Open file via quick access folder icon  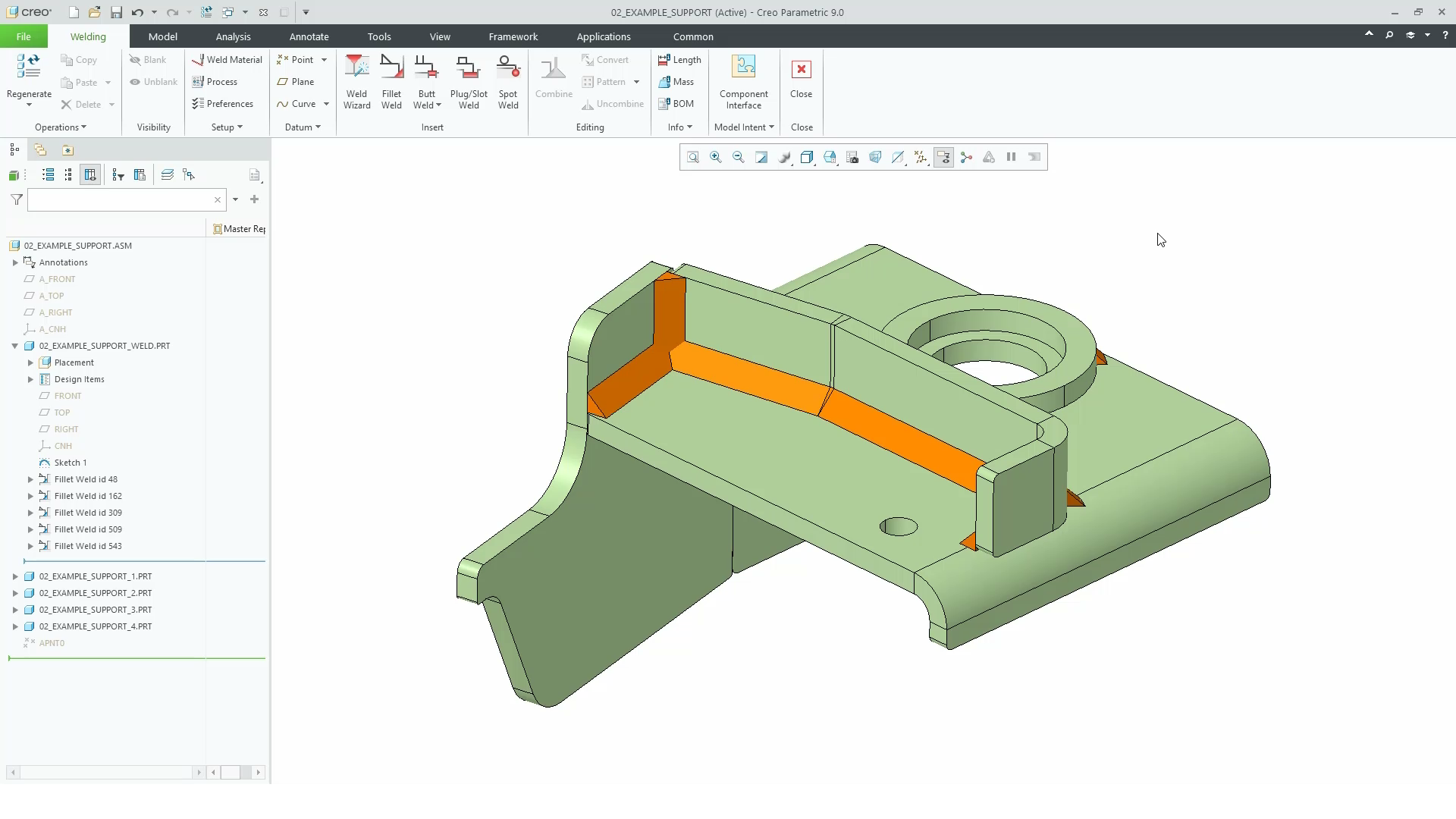[x=94, y=12]
